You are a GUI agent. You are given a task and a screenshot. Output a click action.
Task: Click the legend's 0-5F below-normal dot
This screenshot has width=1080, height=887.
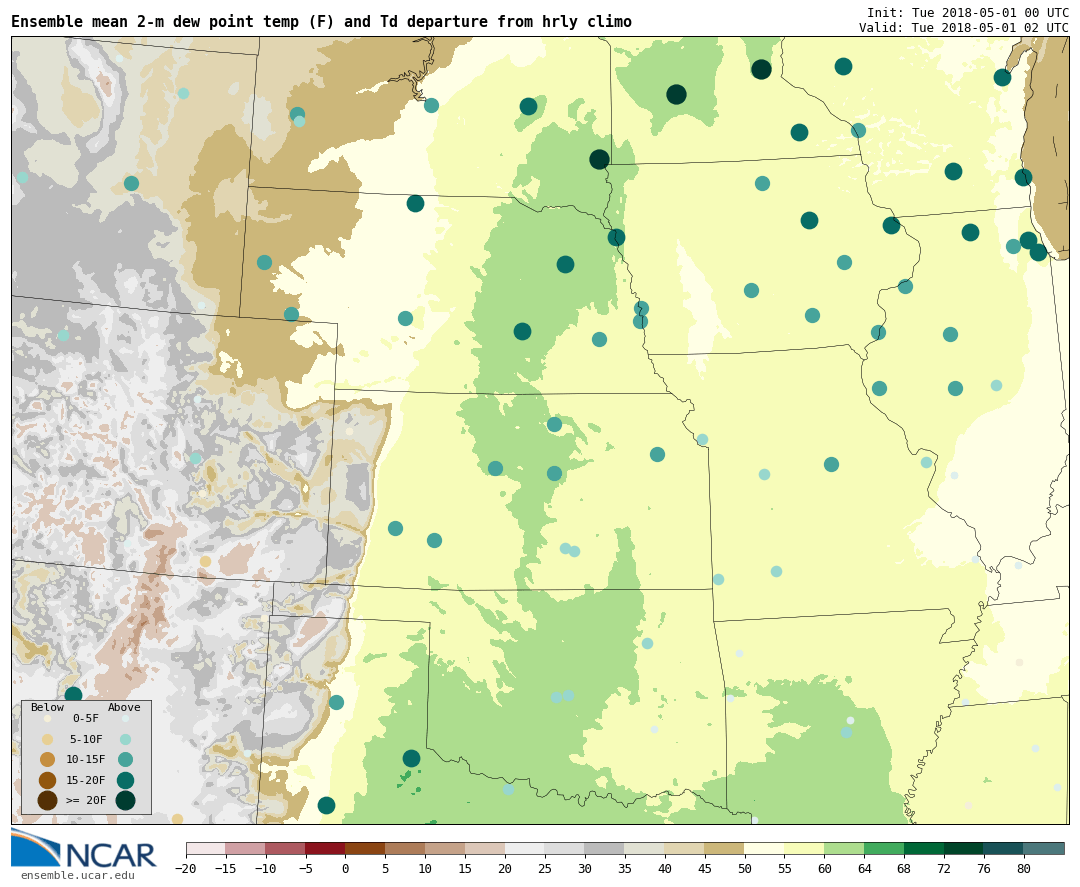coord(48,718)
